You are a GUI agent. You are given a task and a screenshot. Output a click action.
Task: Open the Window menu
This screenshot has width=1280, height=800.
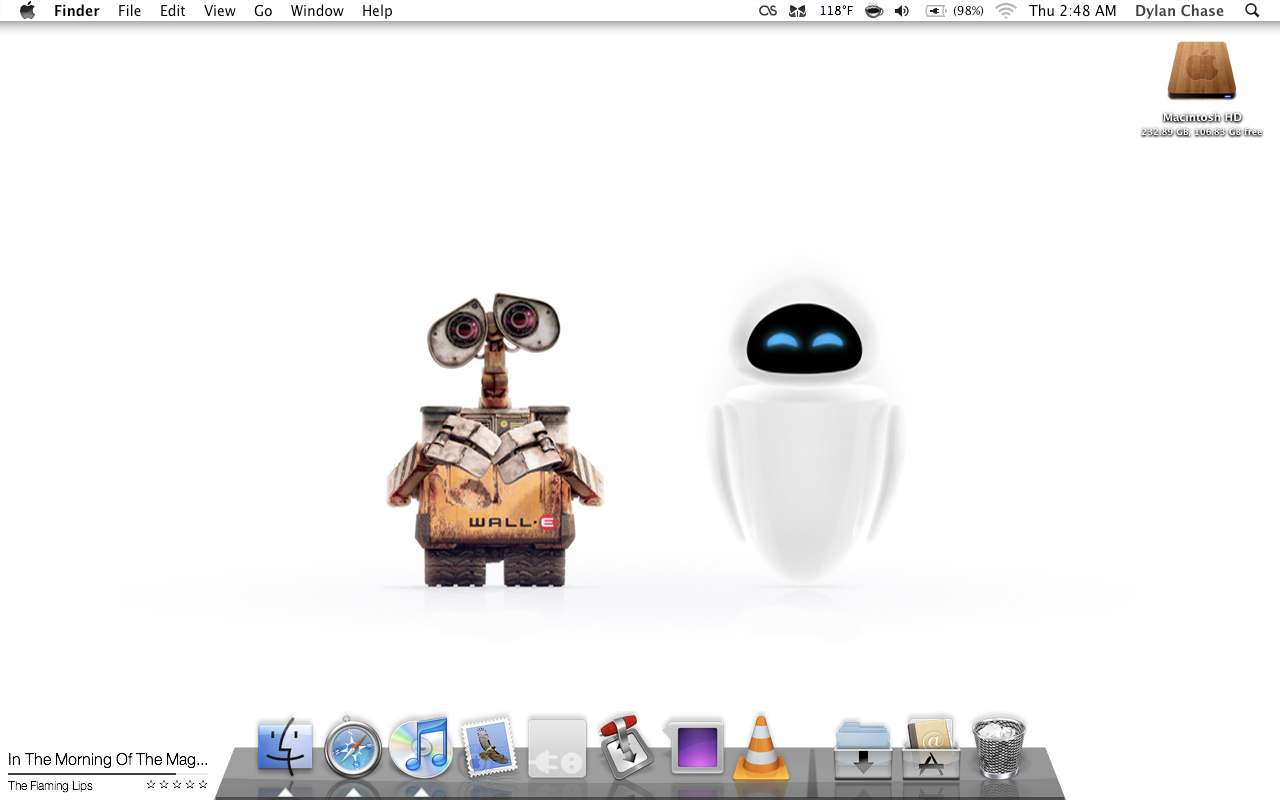point(317,11)
